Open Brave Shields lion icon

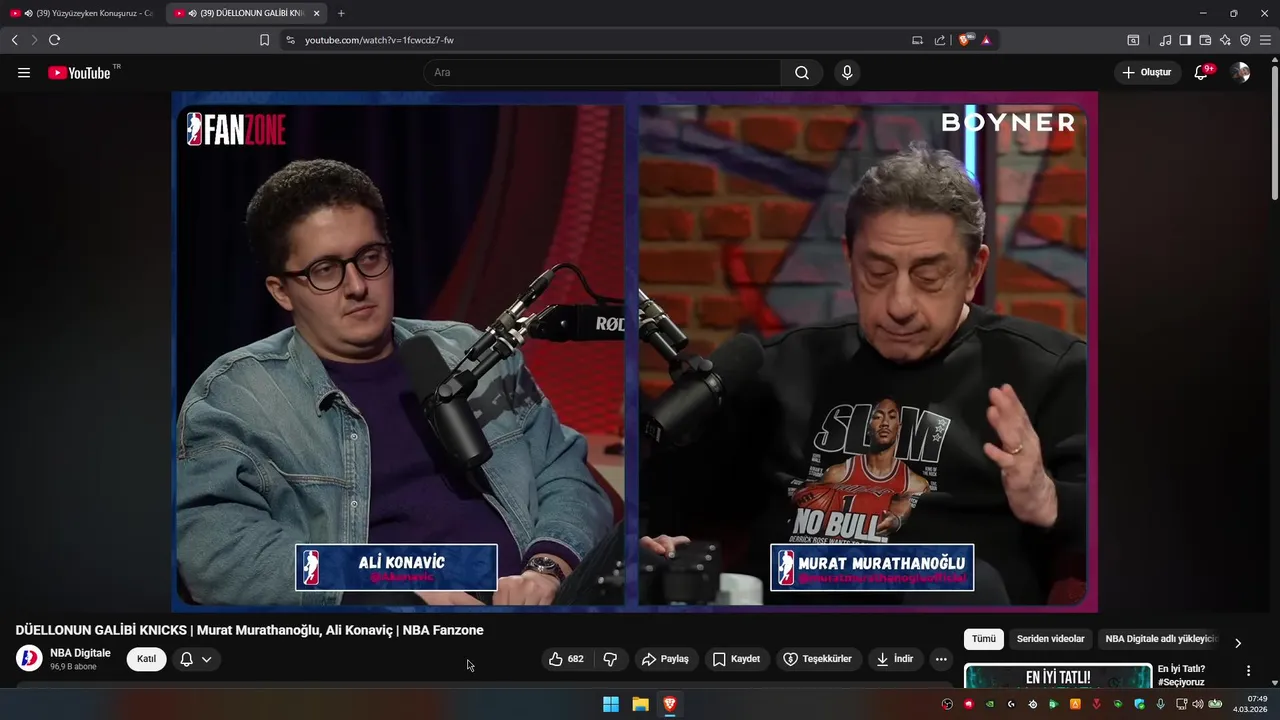(965, 40)
